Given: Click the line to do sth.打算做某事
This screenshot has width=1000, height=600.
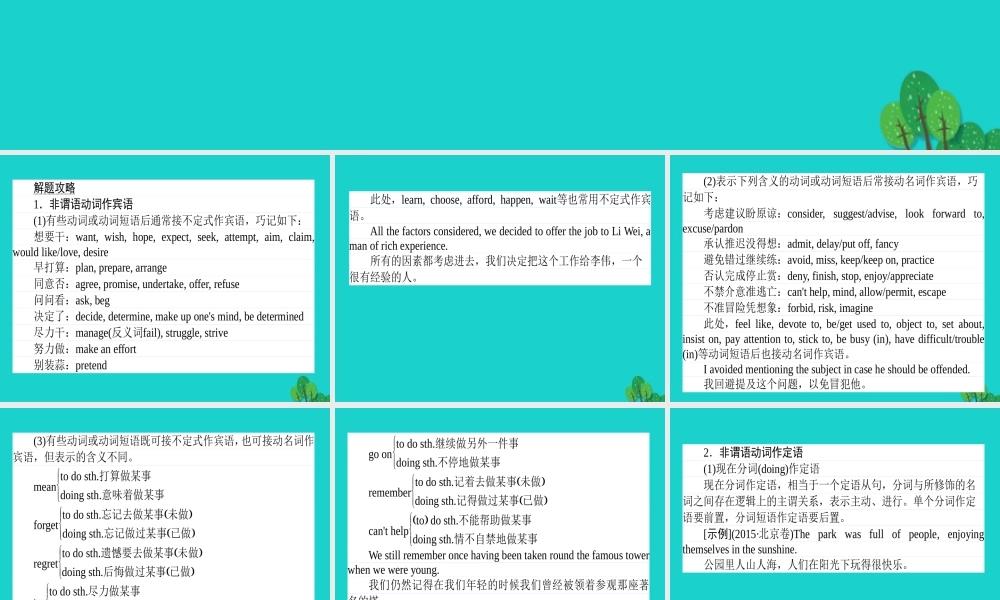Looking at the screenshot, I should coord(106,476).
